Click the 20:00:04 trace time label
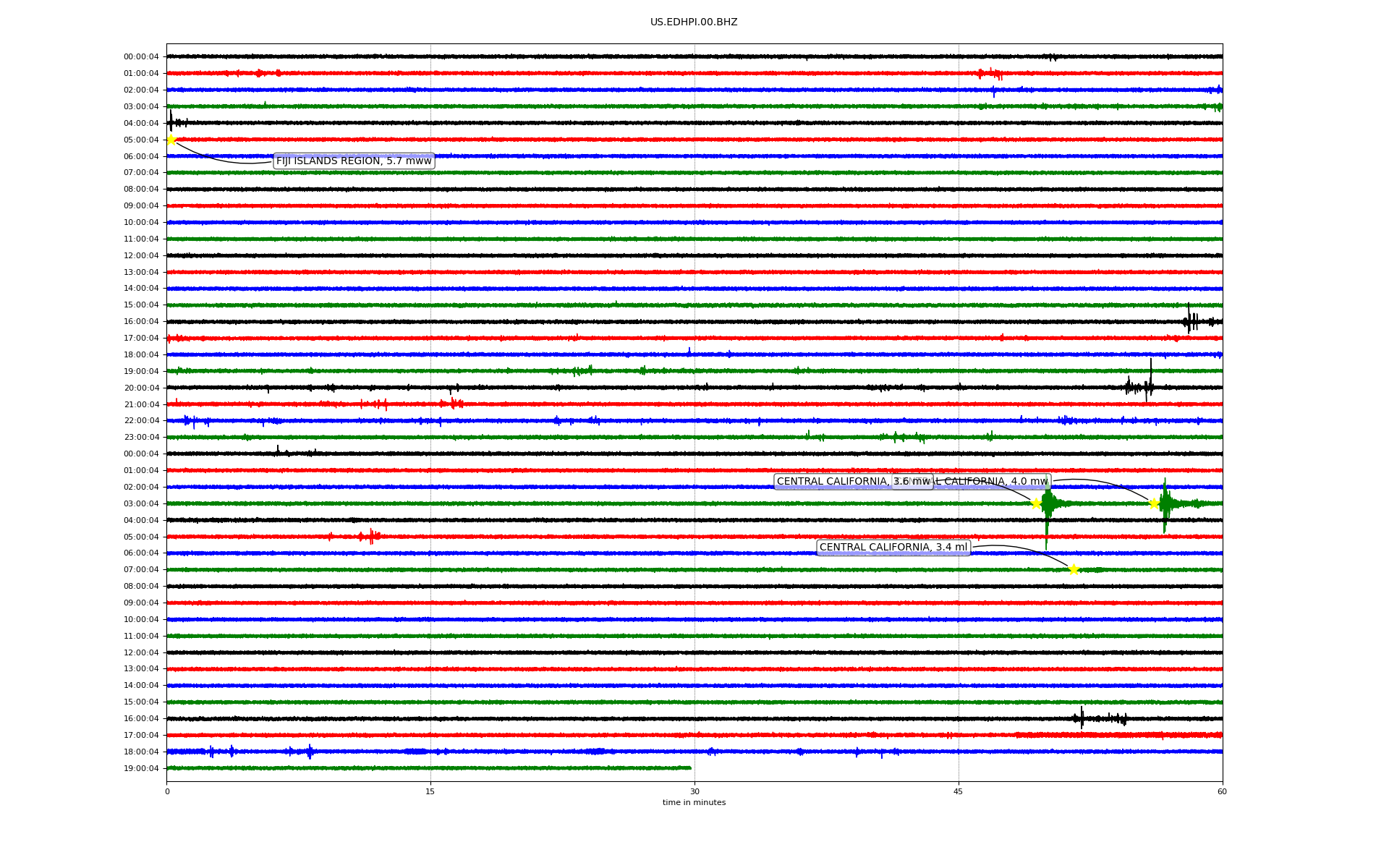Viewport: 1389px width, 868px height. point(141,388)
